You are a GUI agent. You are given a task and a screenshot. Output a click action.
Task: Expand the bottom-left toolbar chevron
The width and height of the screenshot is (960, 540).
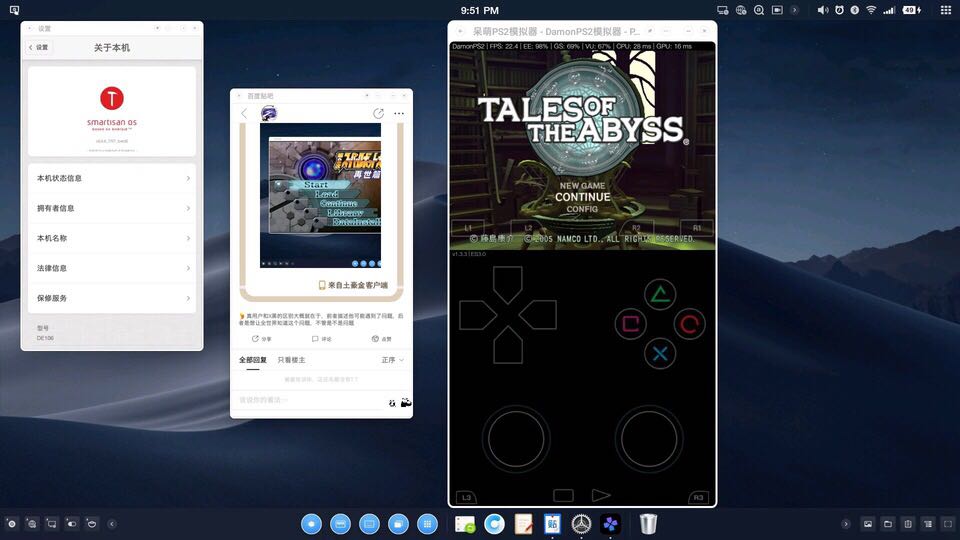[x=112, y=524]
